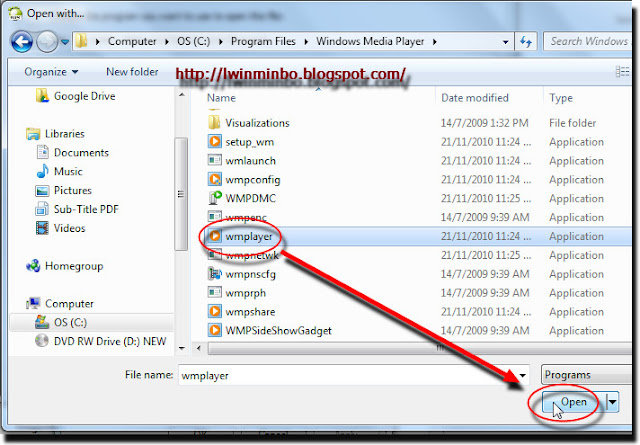Image resolution: width=640 pixels, height=445 pixels.
Task: Click the Back navigation arrow button
Action: point(22,42)
